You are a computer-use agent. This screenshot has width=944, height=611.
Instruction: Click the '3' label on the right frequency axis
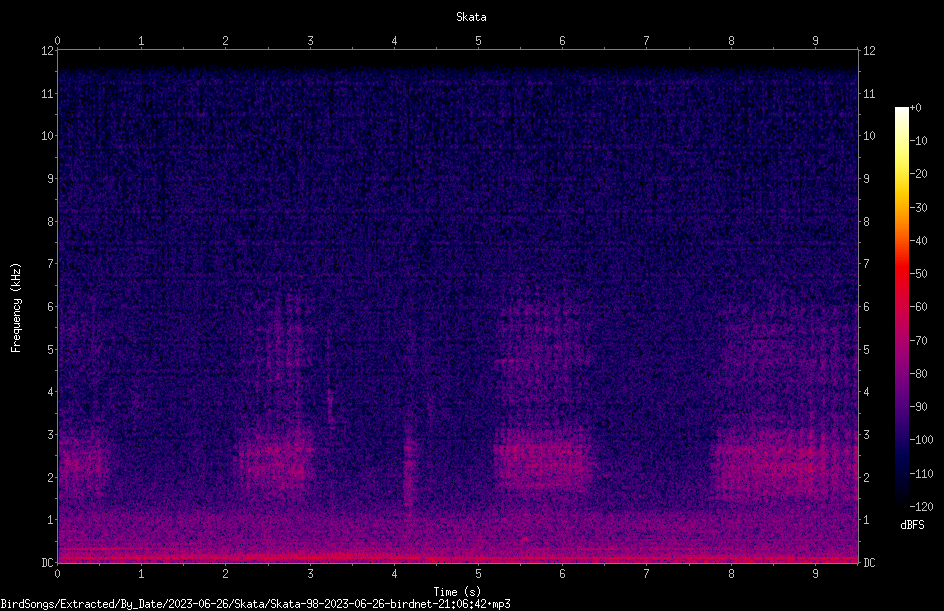866,434
